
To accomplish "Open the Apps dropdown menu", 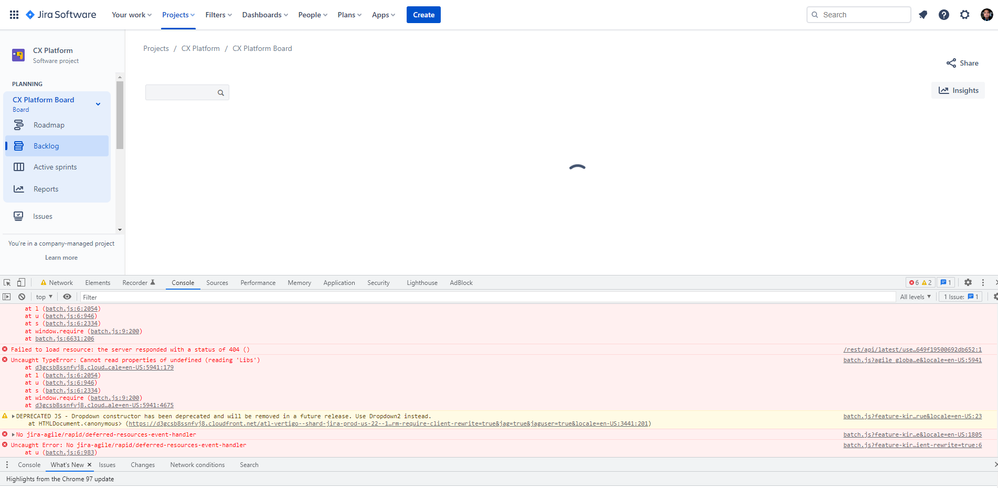I will 383,15.
